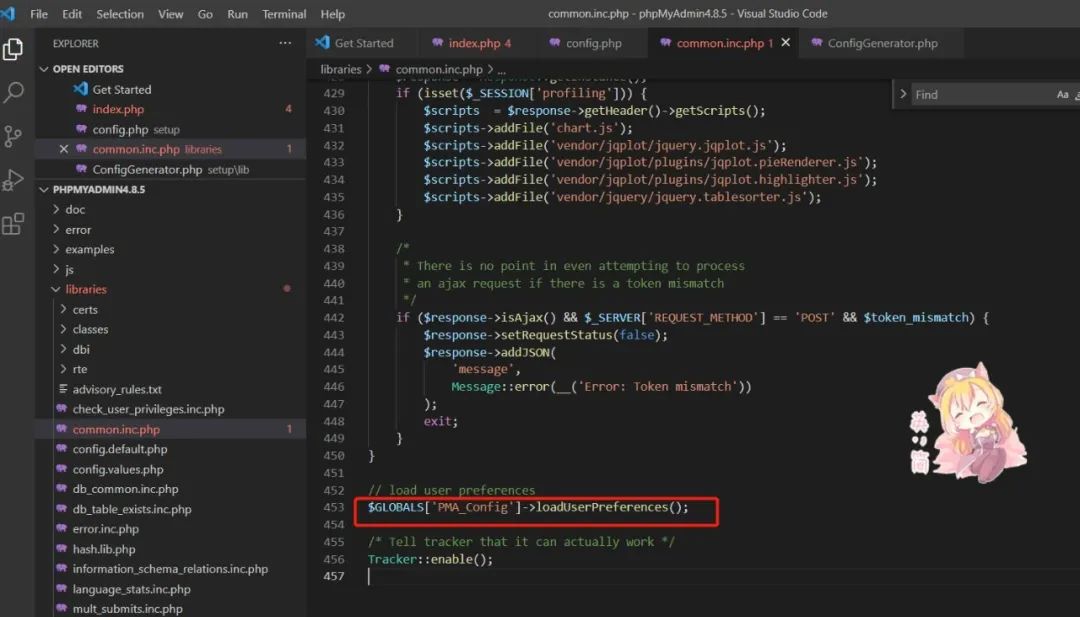Open the Terminal menu
The width and height of the screenshot is (1080, 617).
pyautogui.click(x=284, y=14)
